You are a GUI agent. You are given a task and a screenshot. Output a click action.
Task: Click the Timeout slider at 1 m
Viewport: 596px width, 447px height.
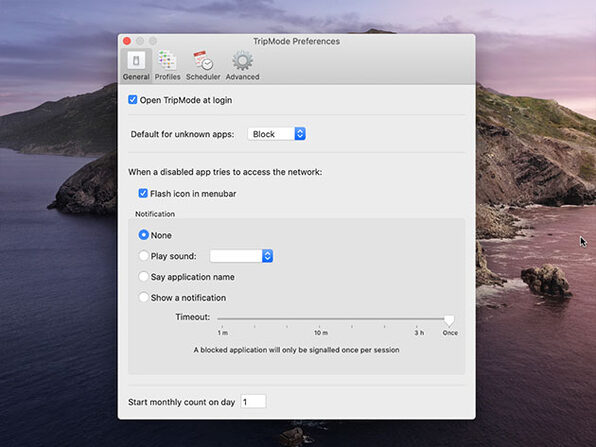[222, 319]
